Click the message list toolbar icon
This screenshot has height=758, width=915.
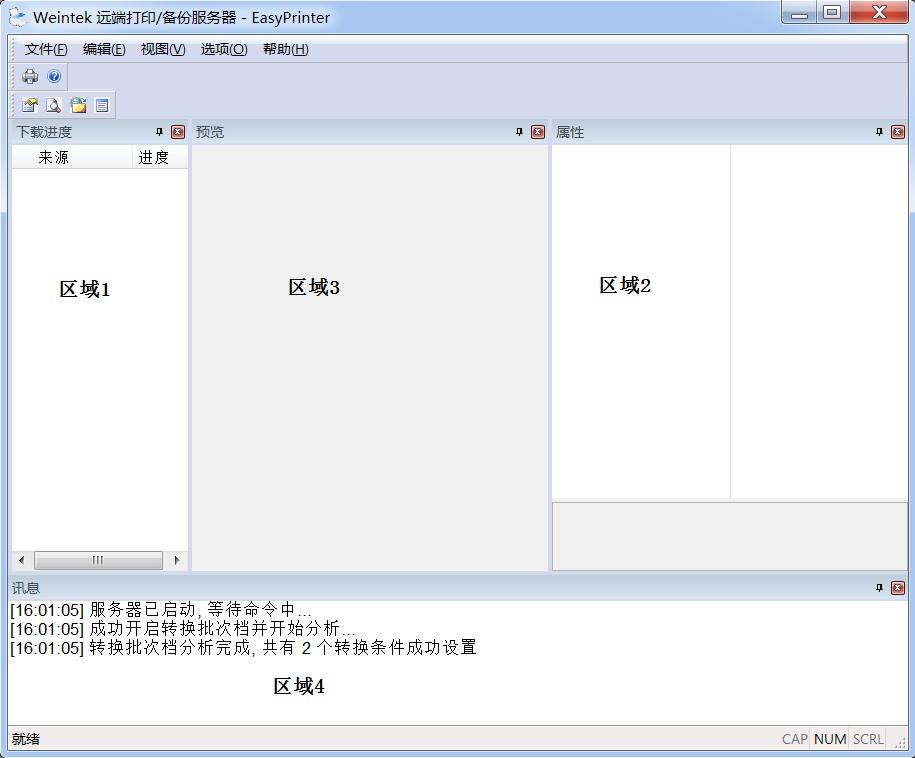102,105
